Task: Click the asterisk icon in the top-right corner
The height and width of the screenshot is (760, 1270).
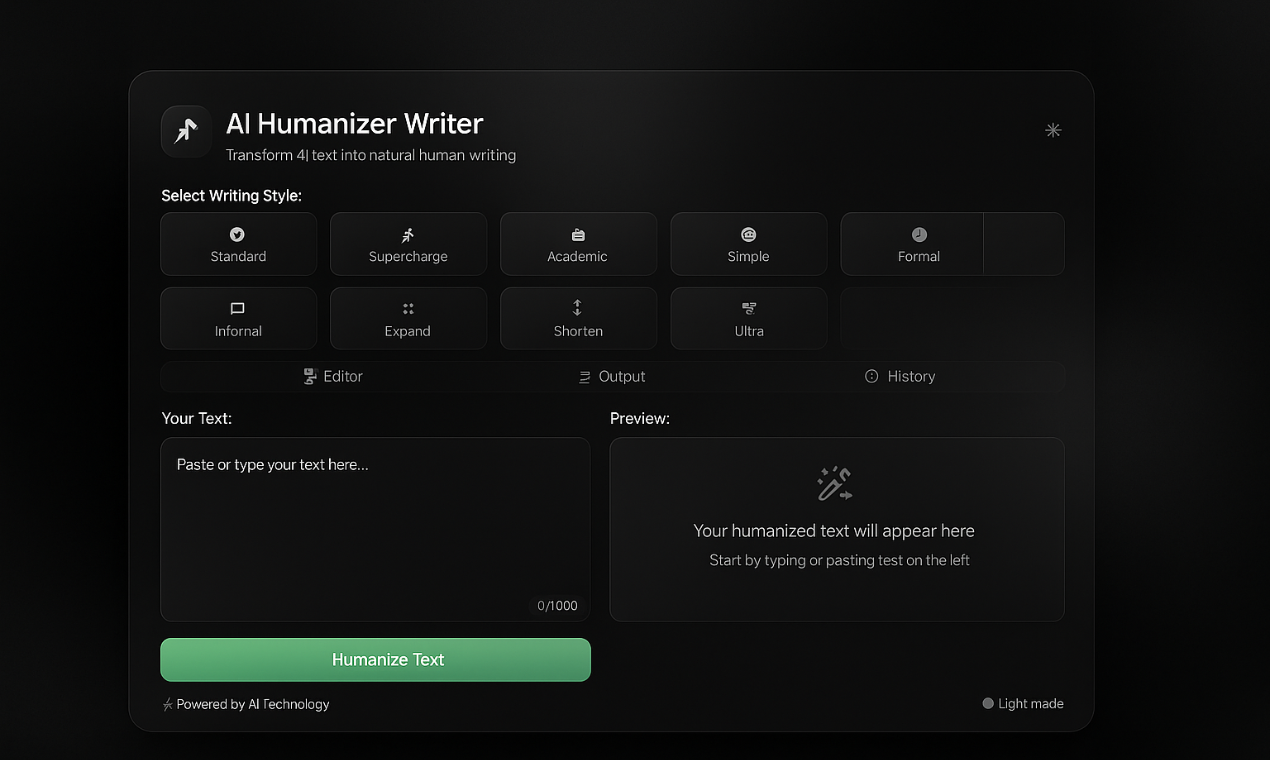Action: tap(1053, 130)
